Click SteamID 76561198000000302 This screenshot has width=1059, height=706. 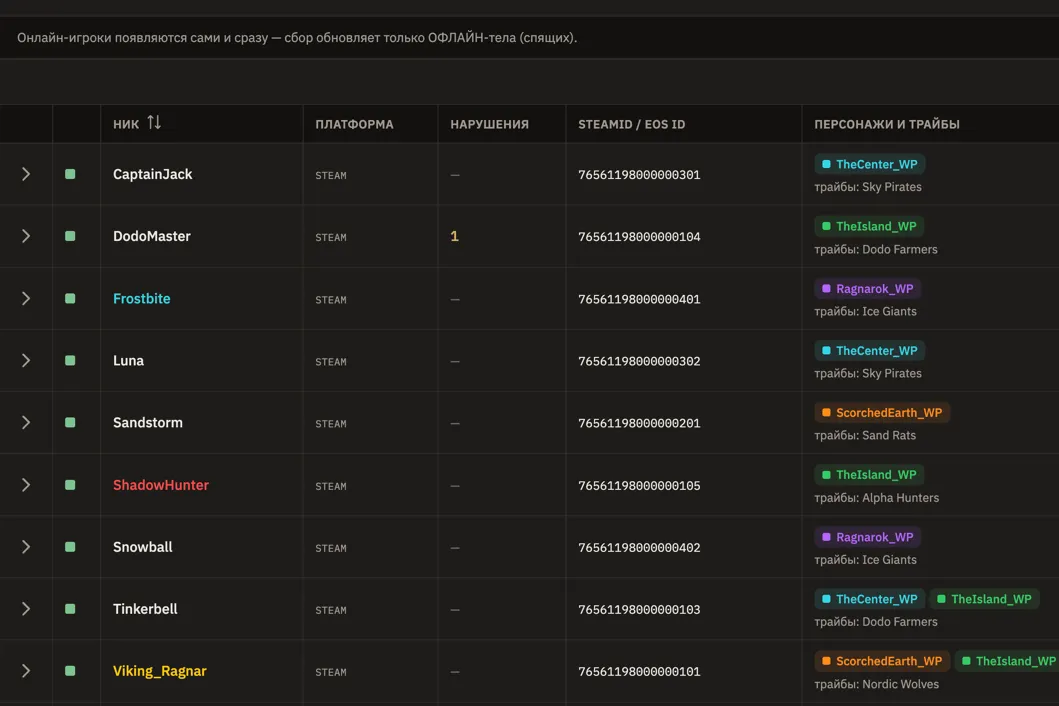[639, 361]
